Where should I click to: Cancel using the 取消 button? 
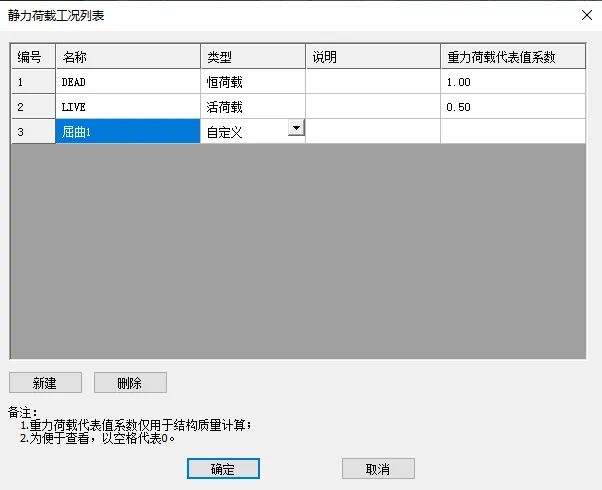pos(378,469)
